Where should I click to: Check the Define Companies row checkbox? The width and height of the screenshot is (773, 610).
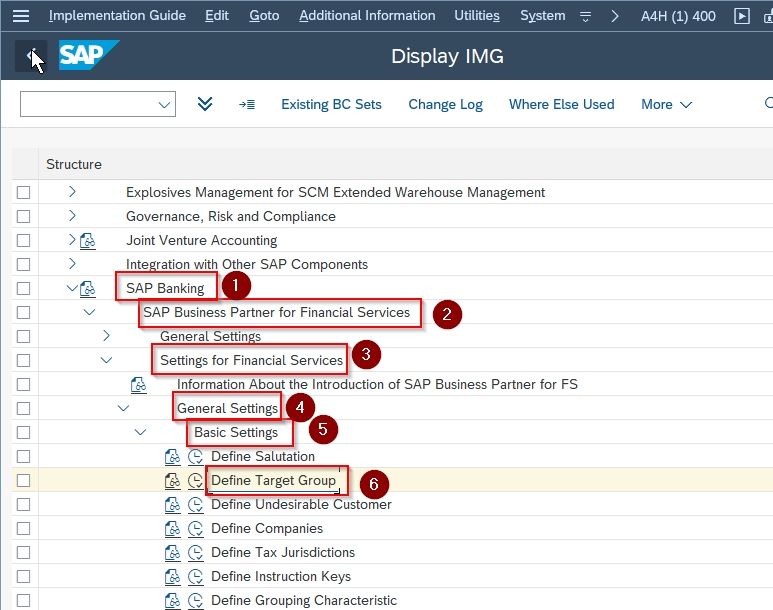pyautogui.click(x=23, y=529)
